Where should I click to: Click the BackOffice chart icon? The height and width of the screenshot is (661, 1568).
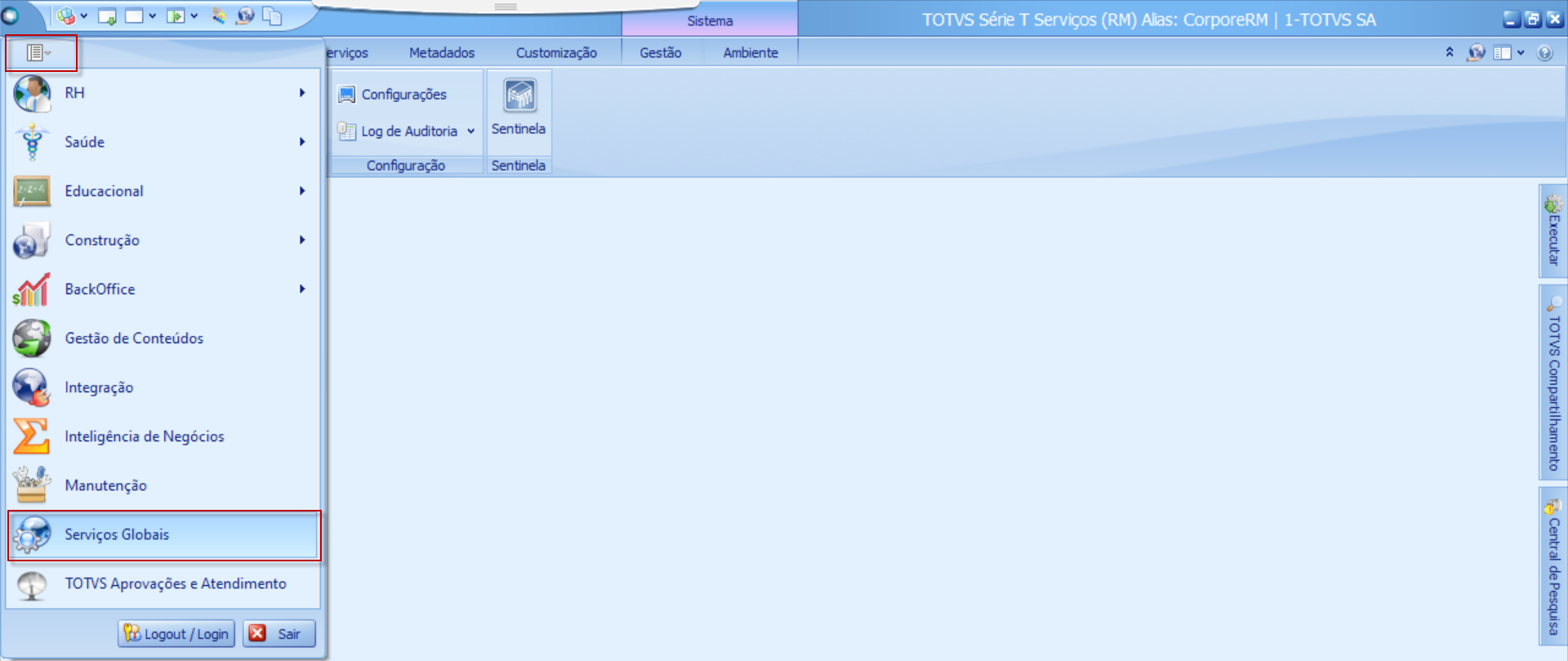pos(32,289)
